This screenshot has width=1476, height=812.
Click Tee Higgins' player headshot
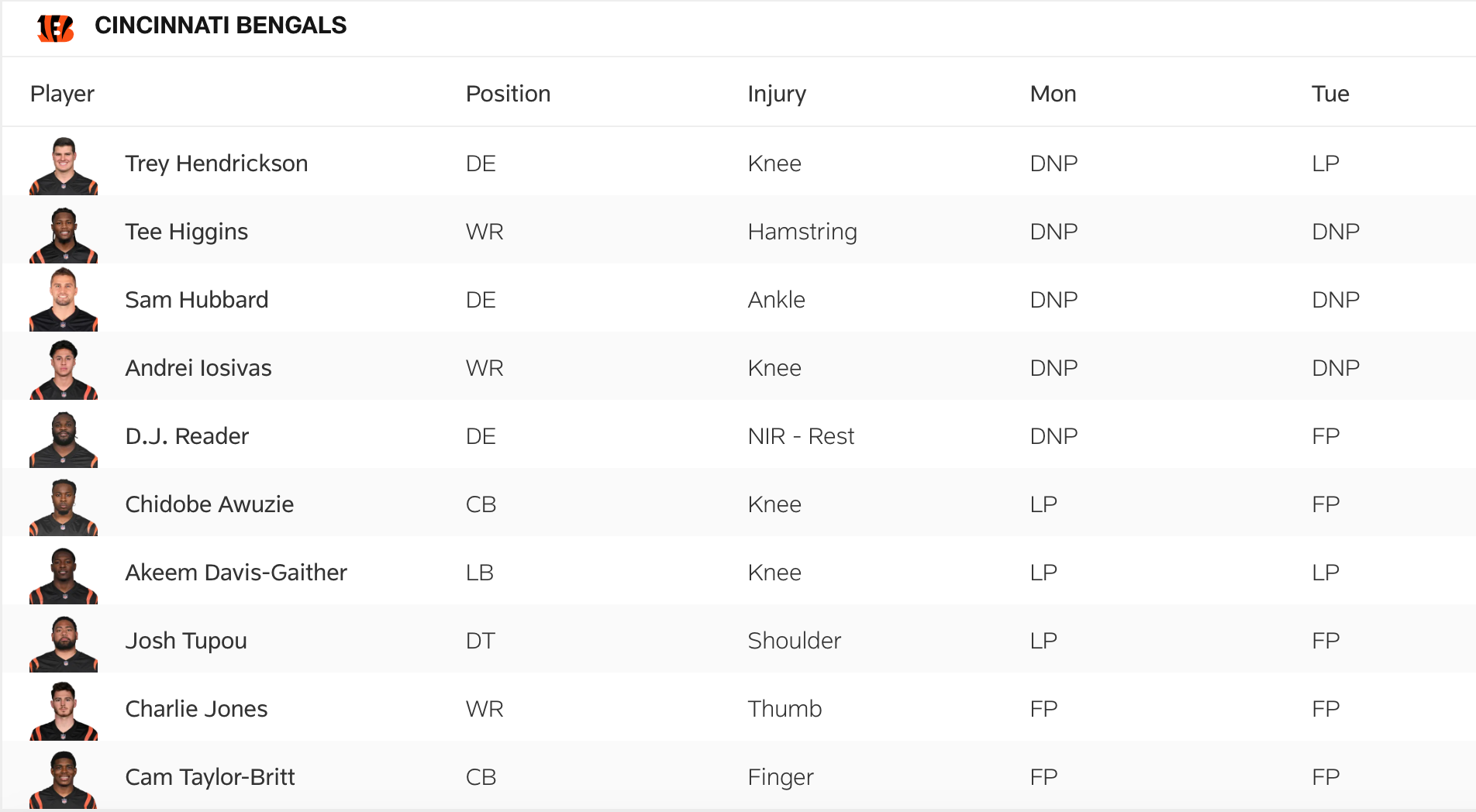(x=64, y=234)
